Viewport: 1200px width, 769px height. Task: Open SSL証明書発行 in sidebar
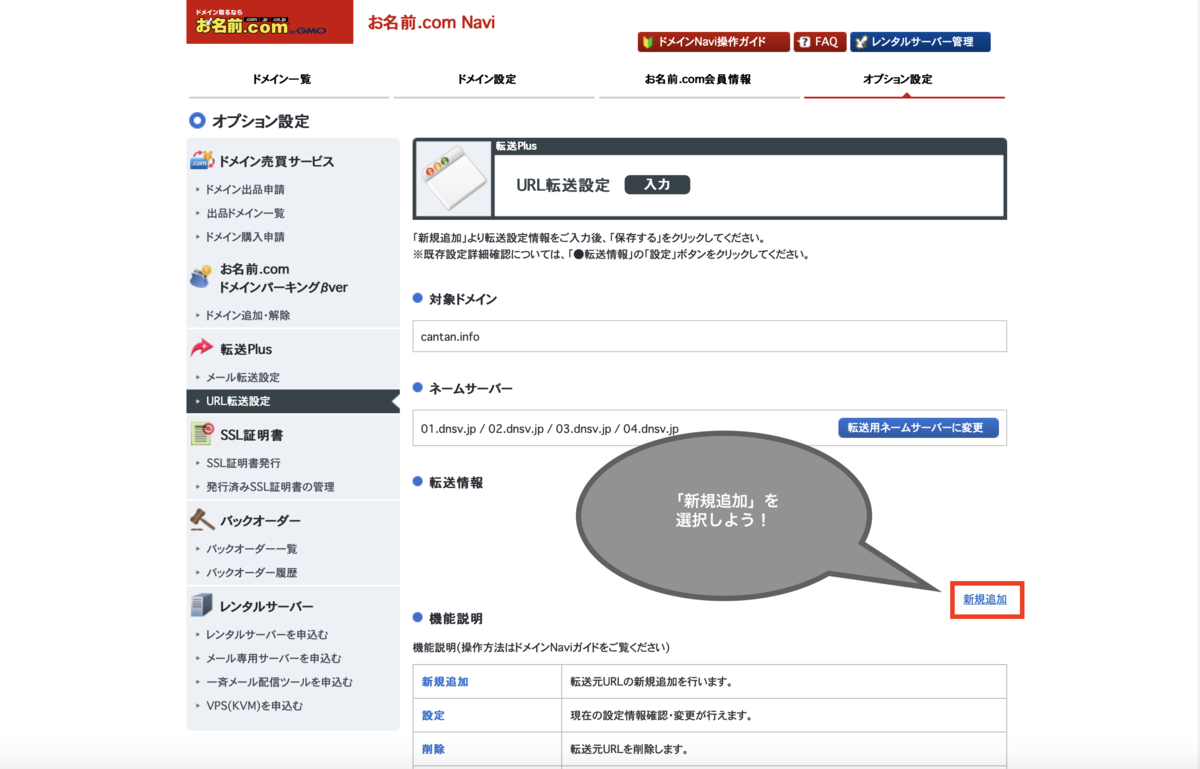[243, 463]
